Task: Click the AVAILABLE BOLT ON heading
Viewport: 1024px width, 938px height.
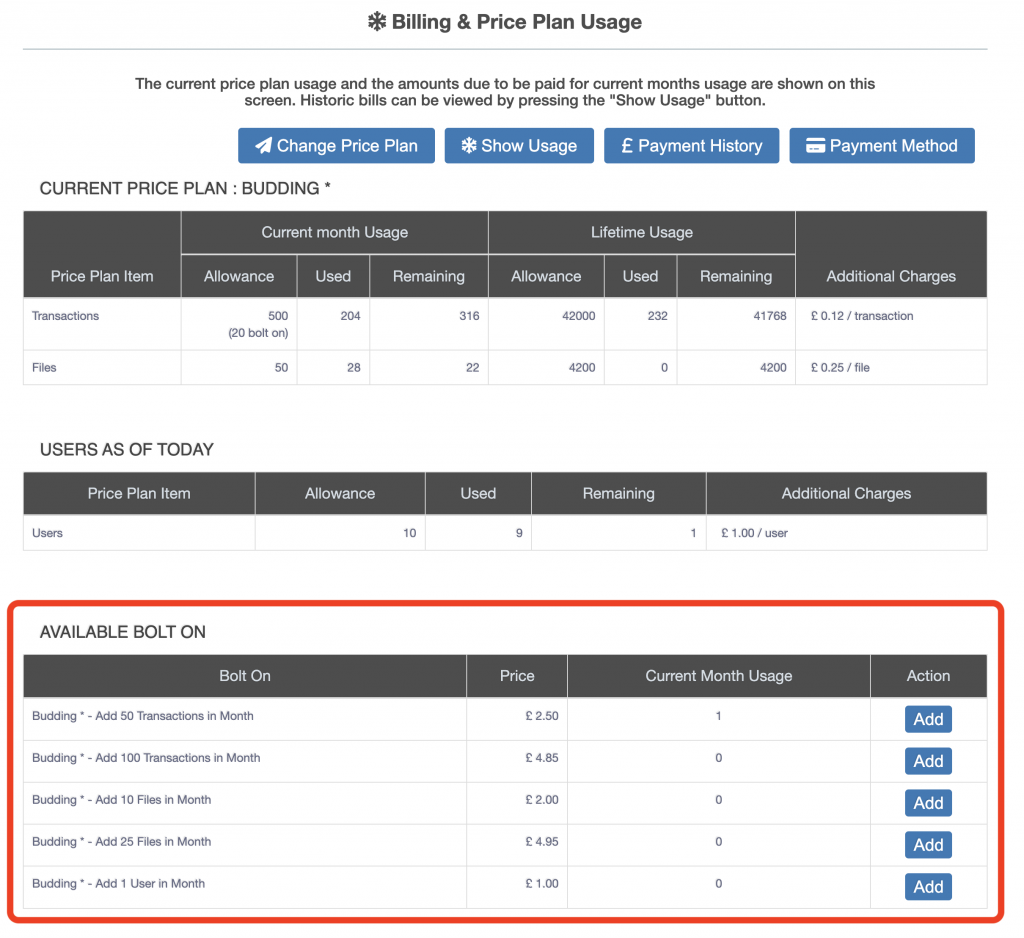Action: point(122,632)
